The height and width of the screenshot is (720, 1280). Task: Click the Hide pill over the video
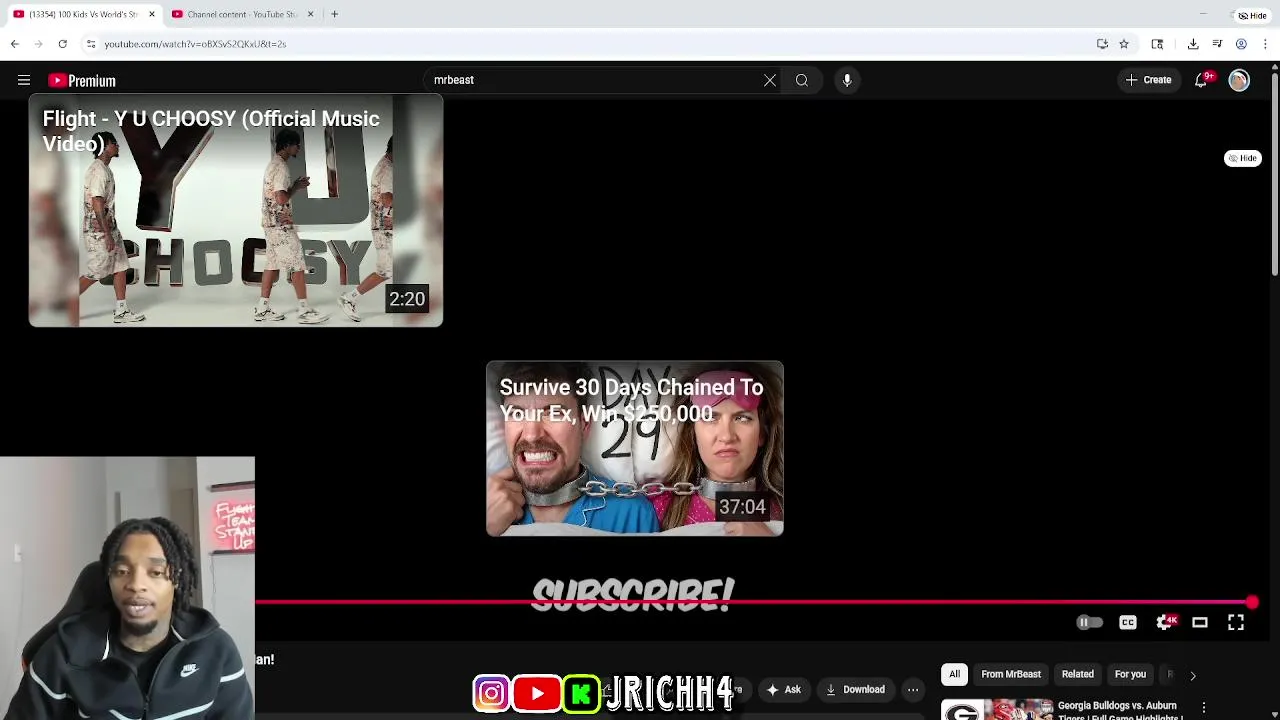[x=1243, y=158]
